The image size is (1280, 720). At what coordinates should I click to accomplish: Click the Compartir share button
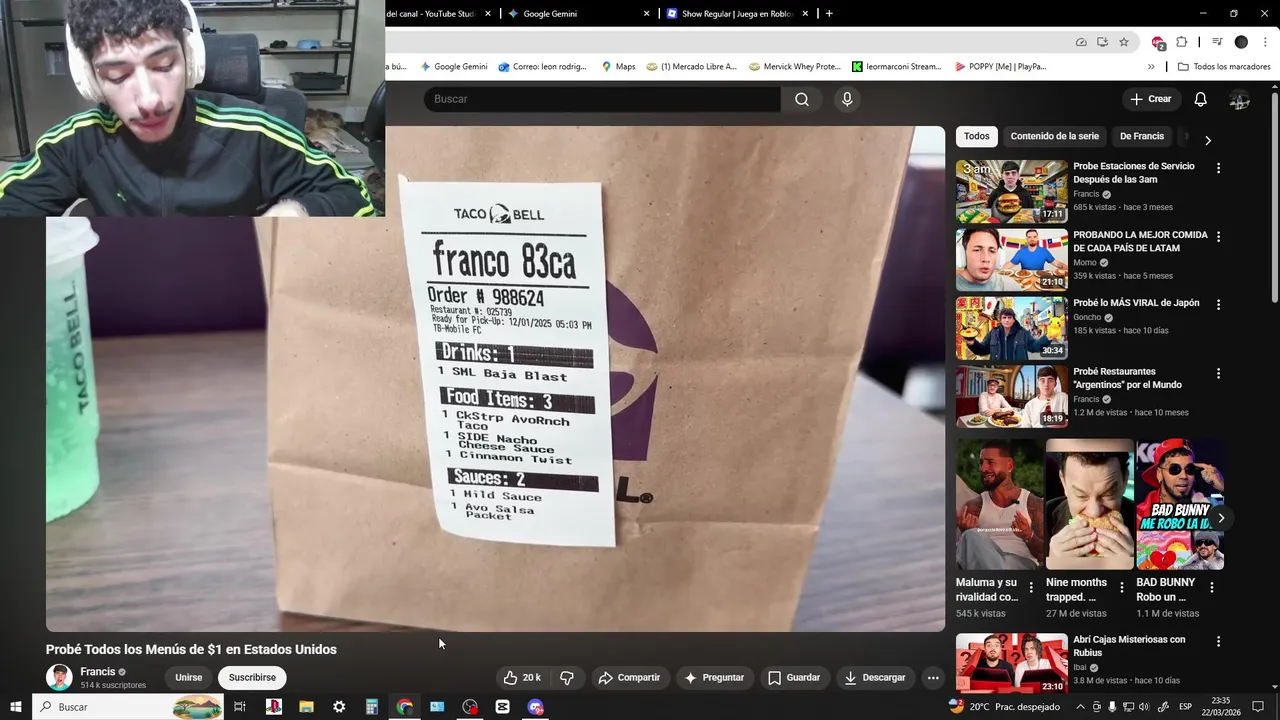629,677
